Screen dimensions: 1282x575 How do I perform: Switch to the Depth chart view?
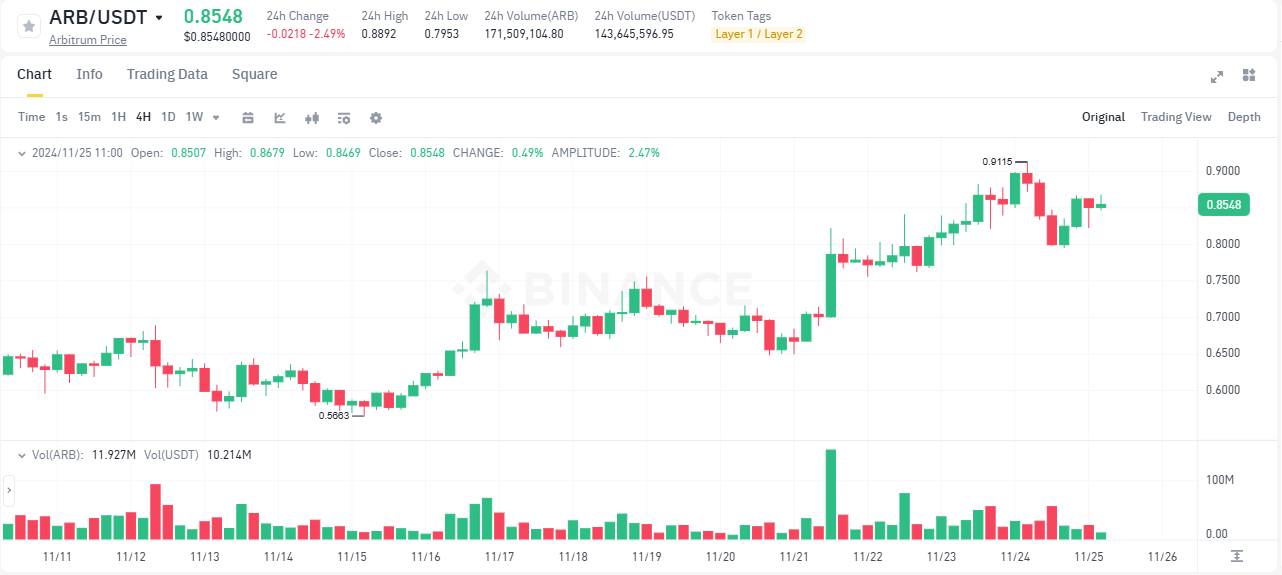(1244, 117)
